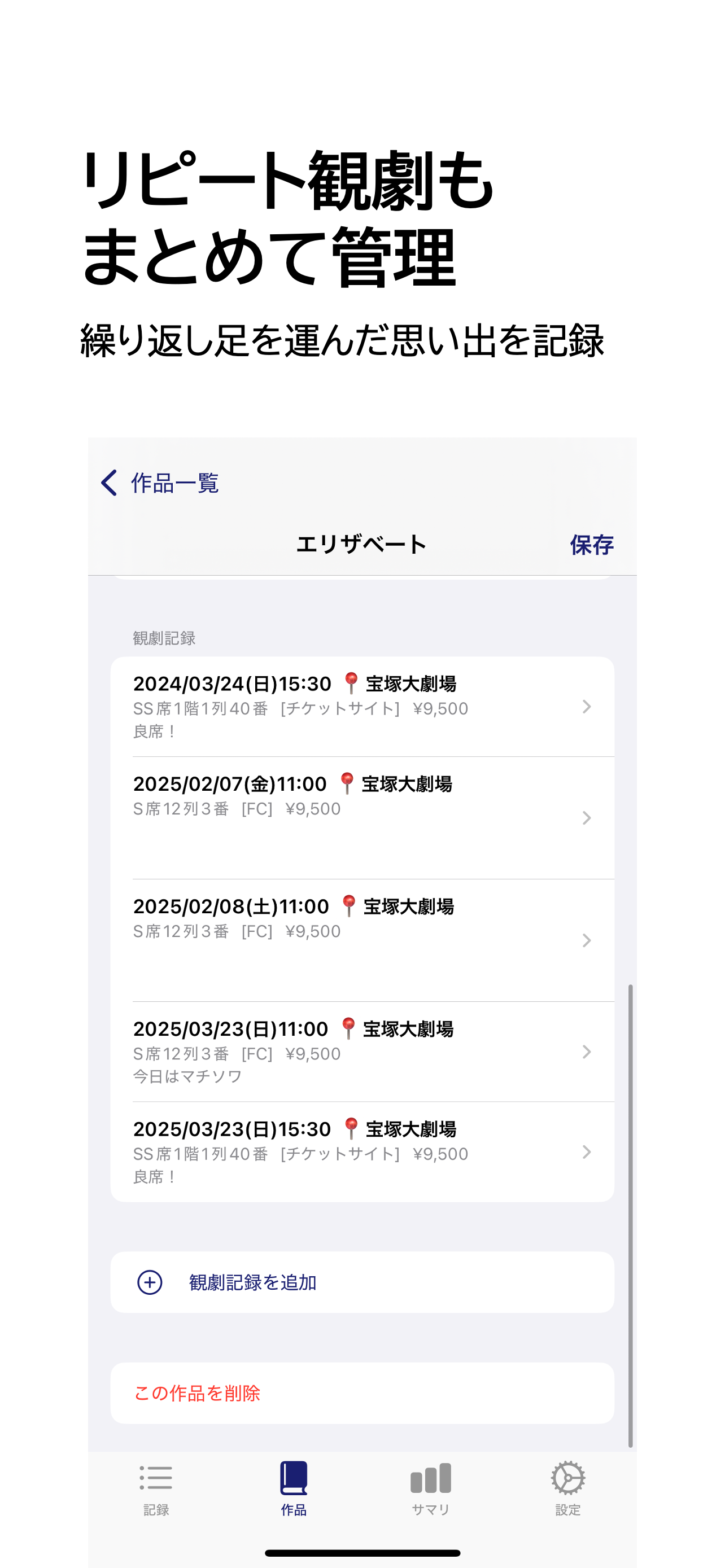Tap the pin icon on 2024/03/24 record

351,683
